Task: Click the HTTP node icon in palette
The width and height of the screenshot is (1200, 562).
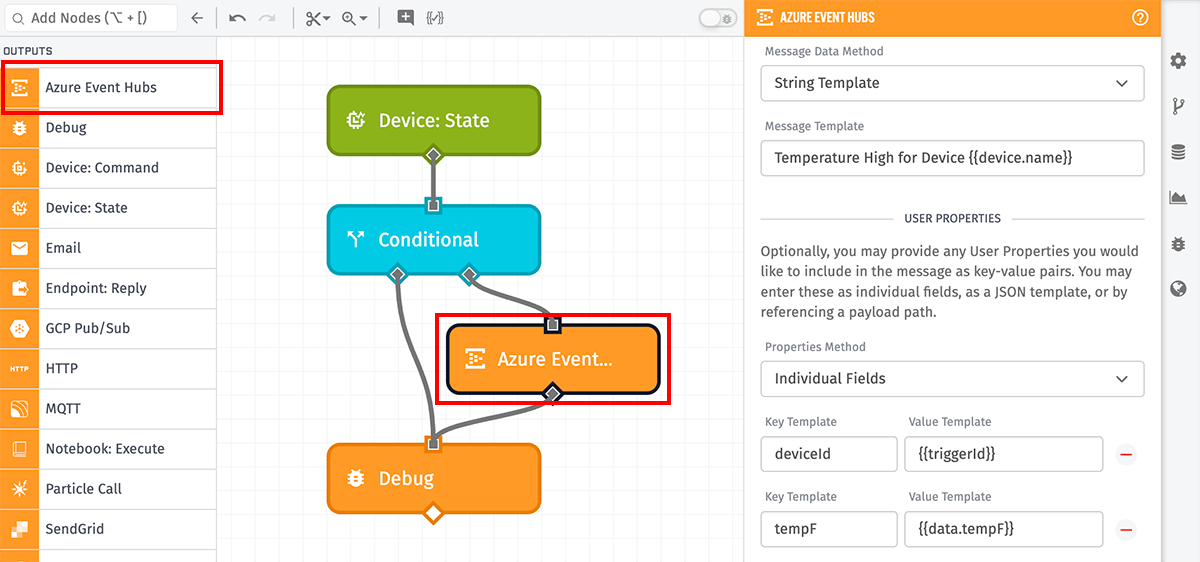Action: (19, 368)
